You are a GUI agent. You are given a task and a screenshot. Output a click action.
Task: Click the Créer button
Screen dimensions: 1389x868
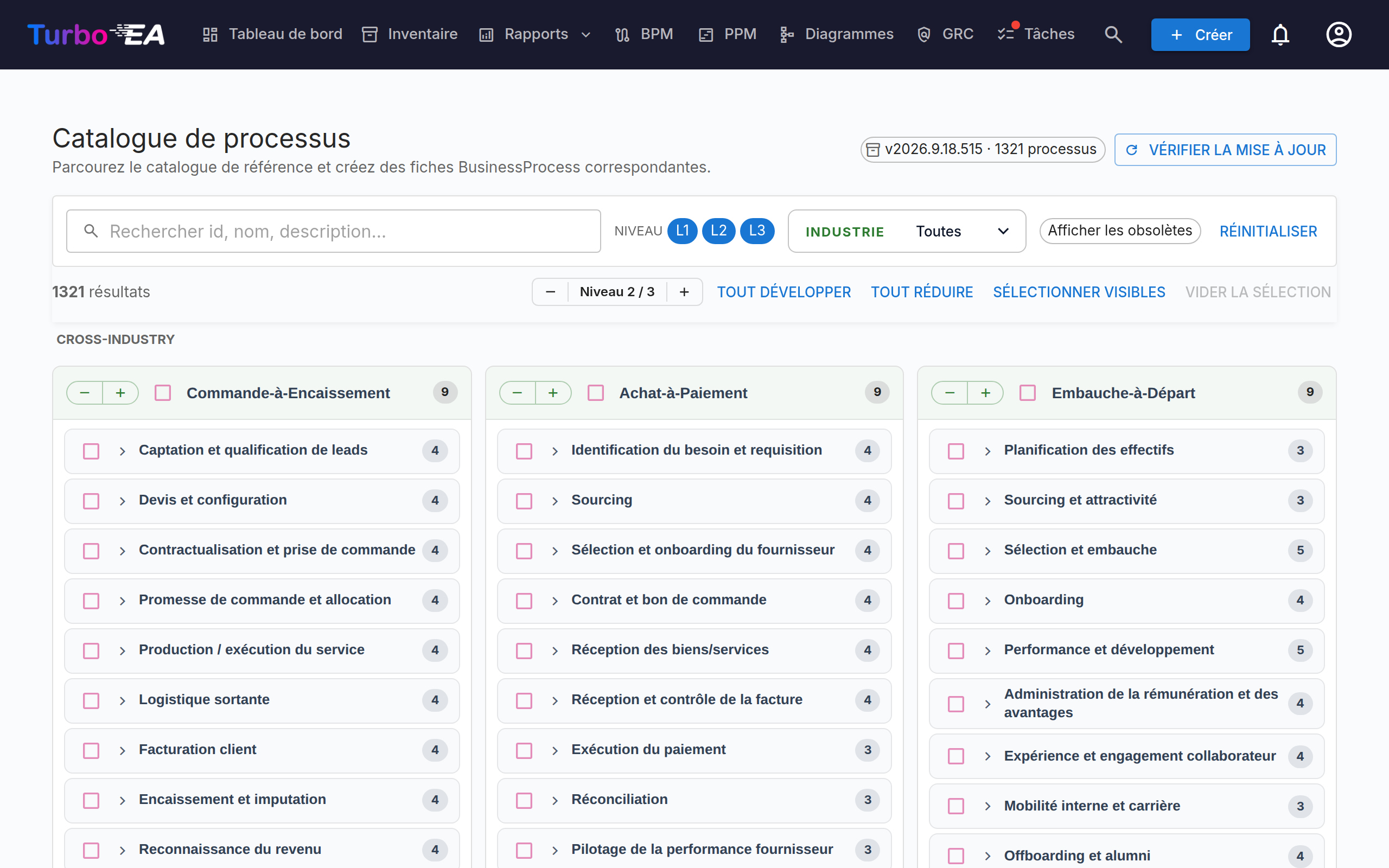(1200, 34)
